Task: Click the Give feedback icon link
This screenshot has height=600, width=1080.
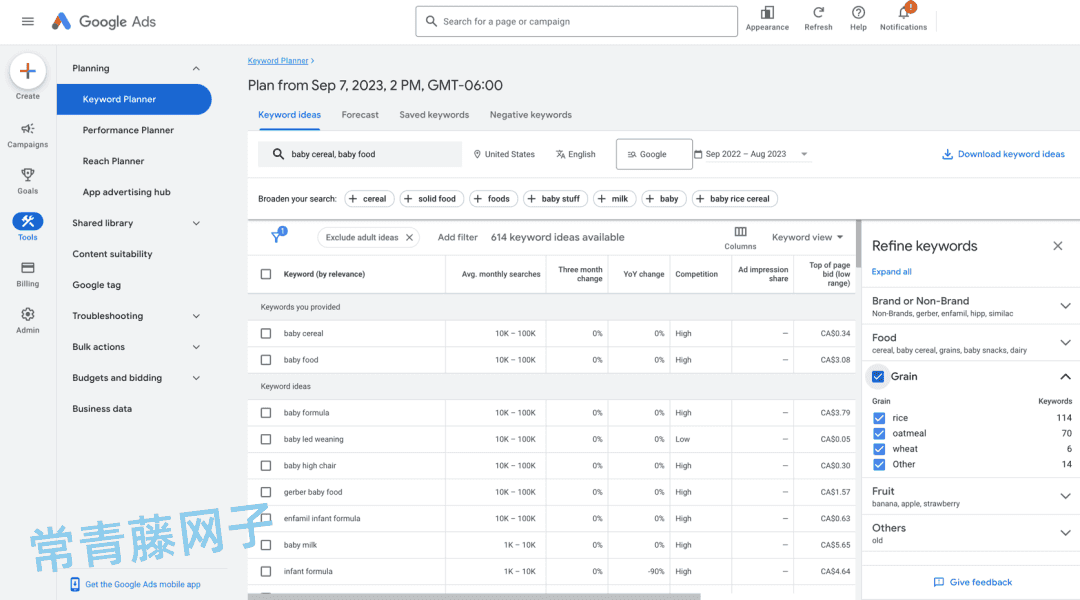Action: [x=973, y=582]
